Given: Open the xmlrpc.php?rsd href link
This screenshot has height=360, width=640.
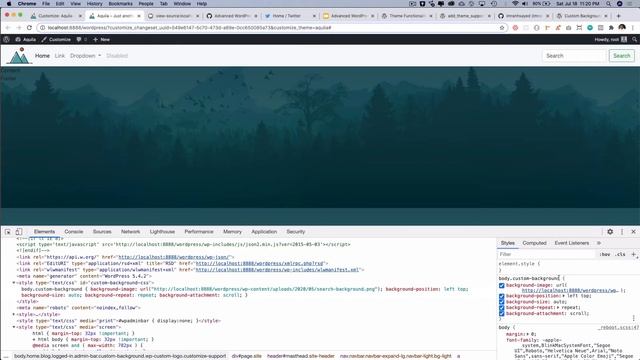Looking at the screenshot, I should (260, 263).
